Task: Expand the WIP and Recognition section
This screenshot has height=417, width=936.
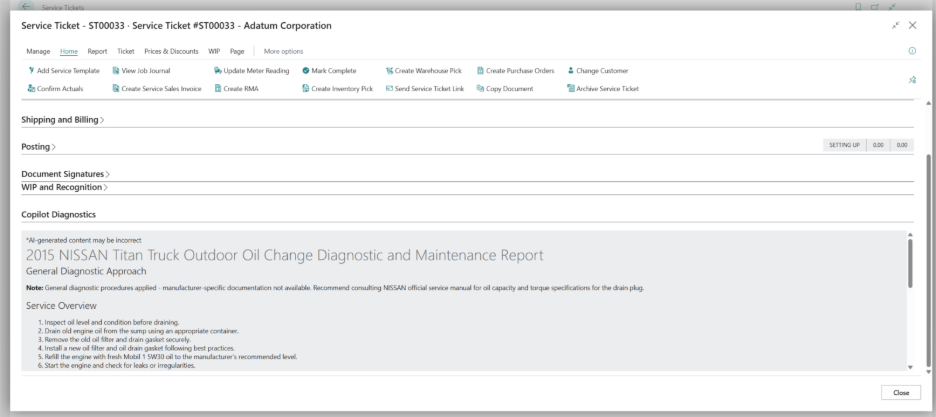Action: coord(64,187)
